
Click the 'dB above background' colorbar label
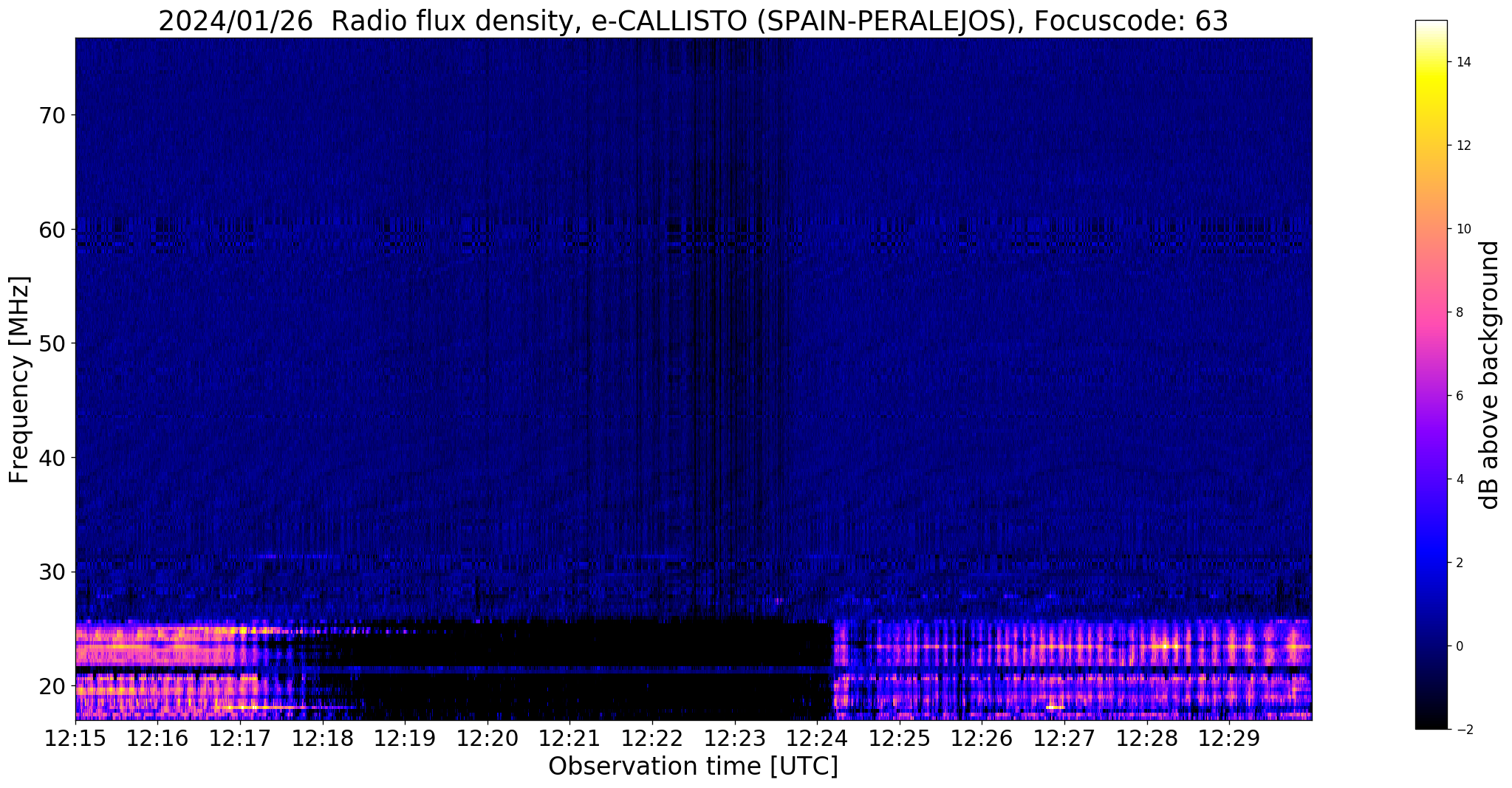point(1490,374)
